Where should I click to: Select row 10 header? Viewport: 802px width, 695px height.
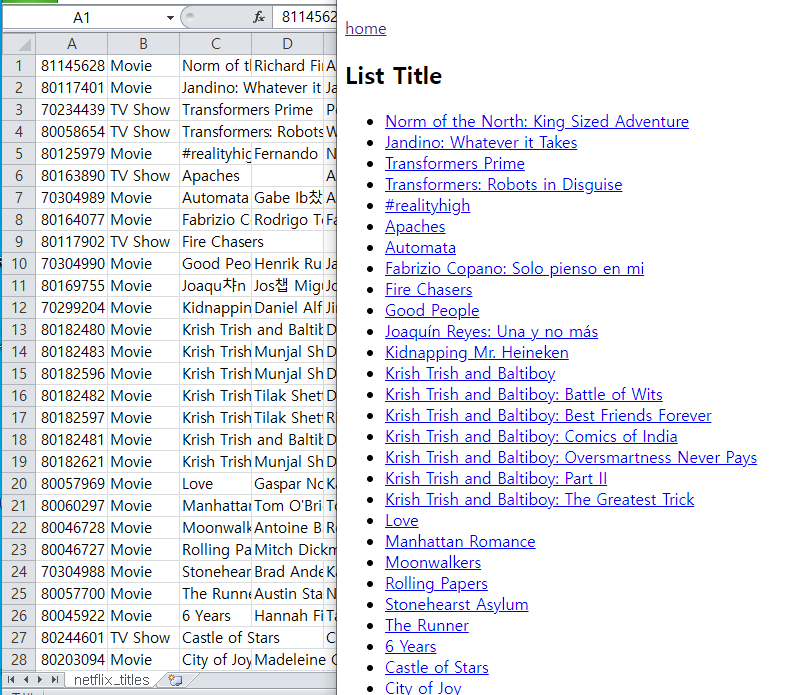(19, 264)
